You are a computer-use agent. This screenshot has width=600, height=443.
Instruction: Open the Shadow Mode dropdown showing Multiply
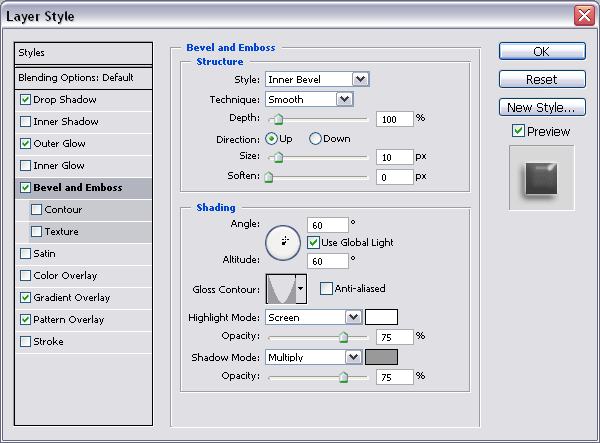(x=314, y=357)
